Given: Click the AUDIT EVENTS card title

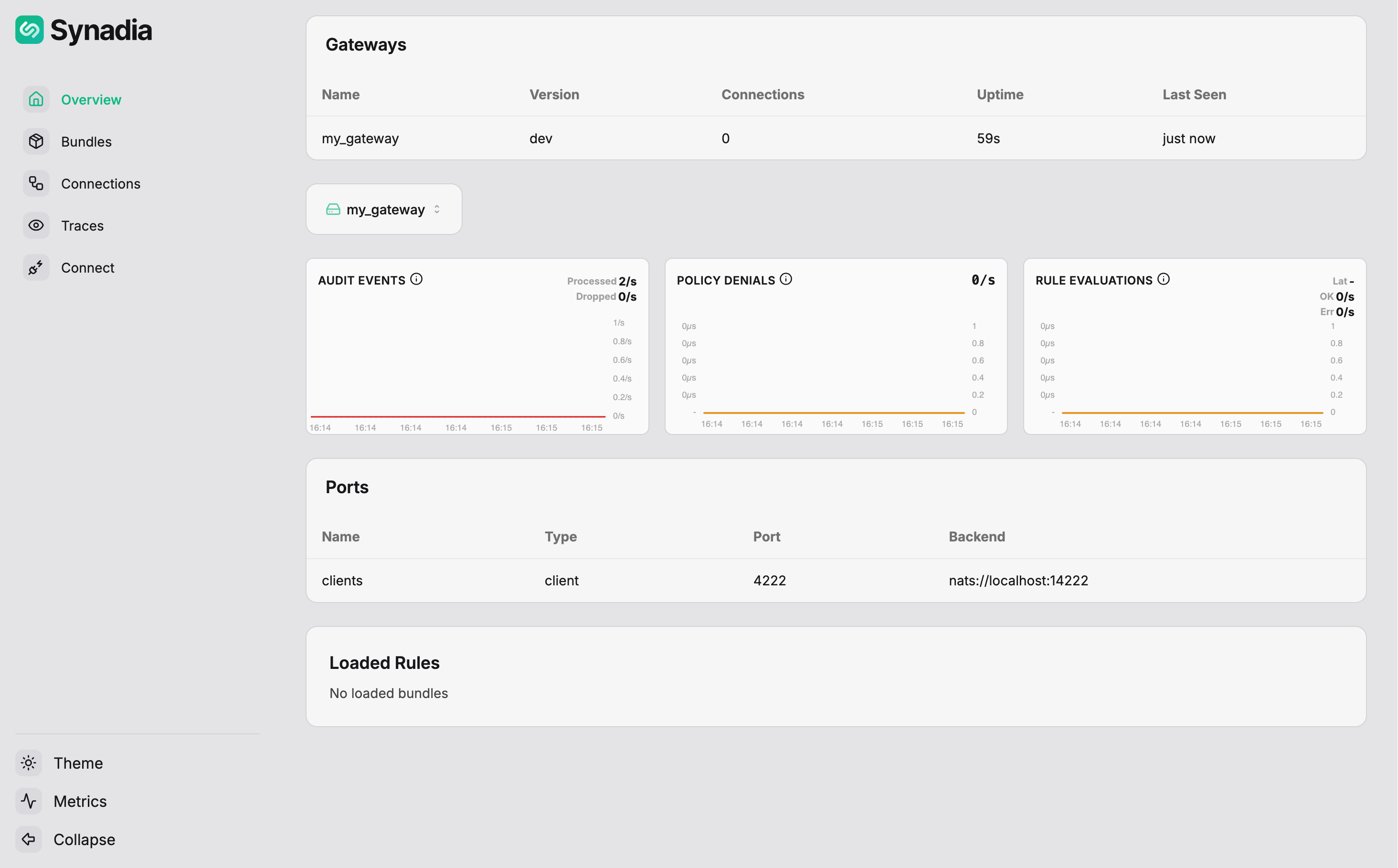Looking at the screenshot, I should (362, 281).
